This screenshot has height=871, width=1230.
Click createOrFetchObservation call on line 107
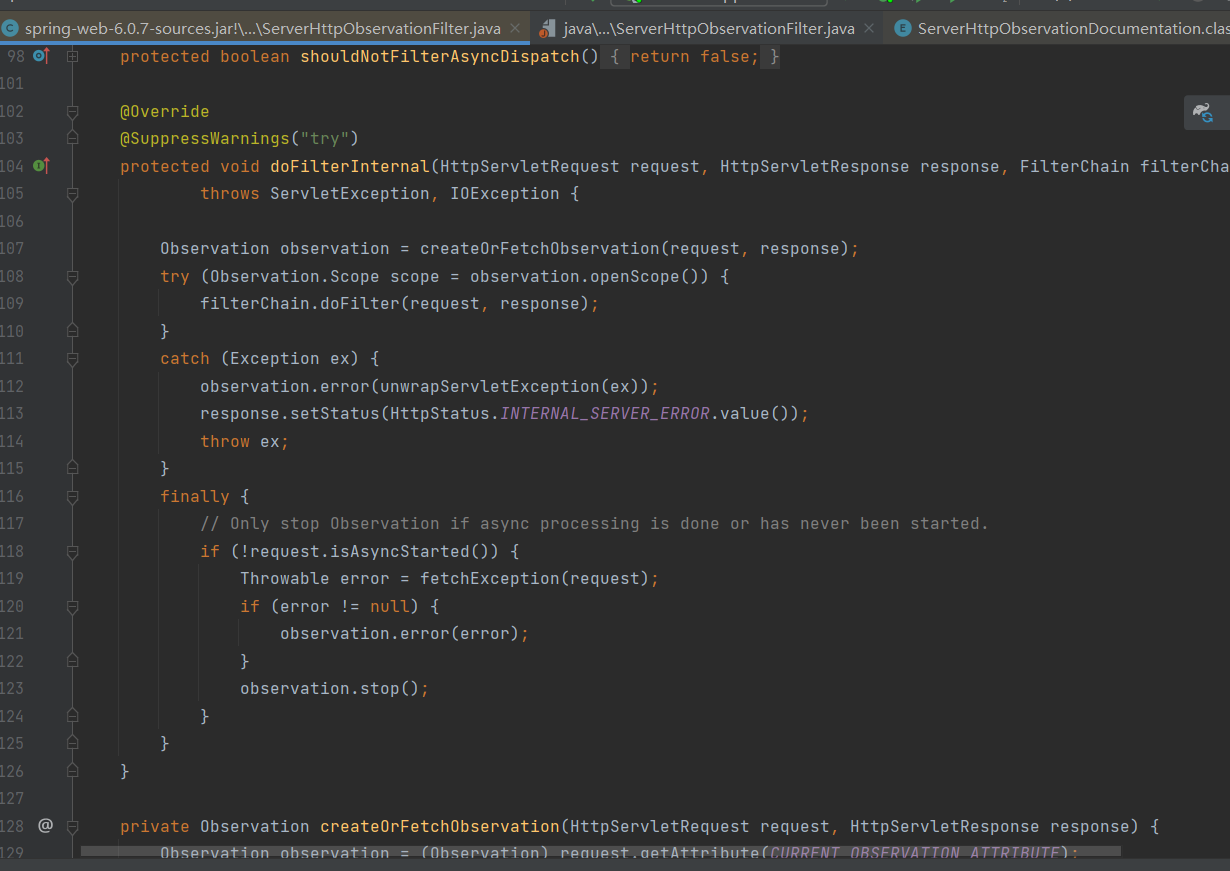pos(540,248)
